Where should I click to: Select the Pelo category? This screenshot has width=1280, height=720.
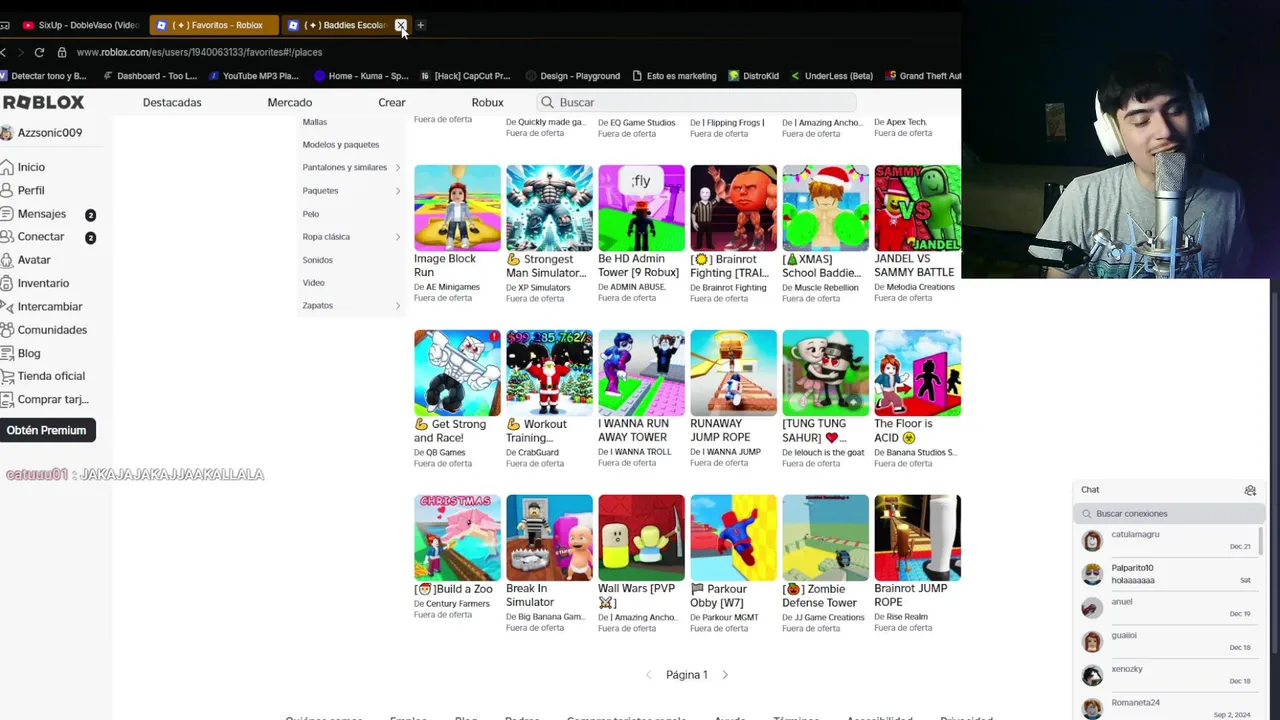[x=311, y=214]
